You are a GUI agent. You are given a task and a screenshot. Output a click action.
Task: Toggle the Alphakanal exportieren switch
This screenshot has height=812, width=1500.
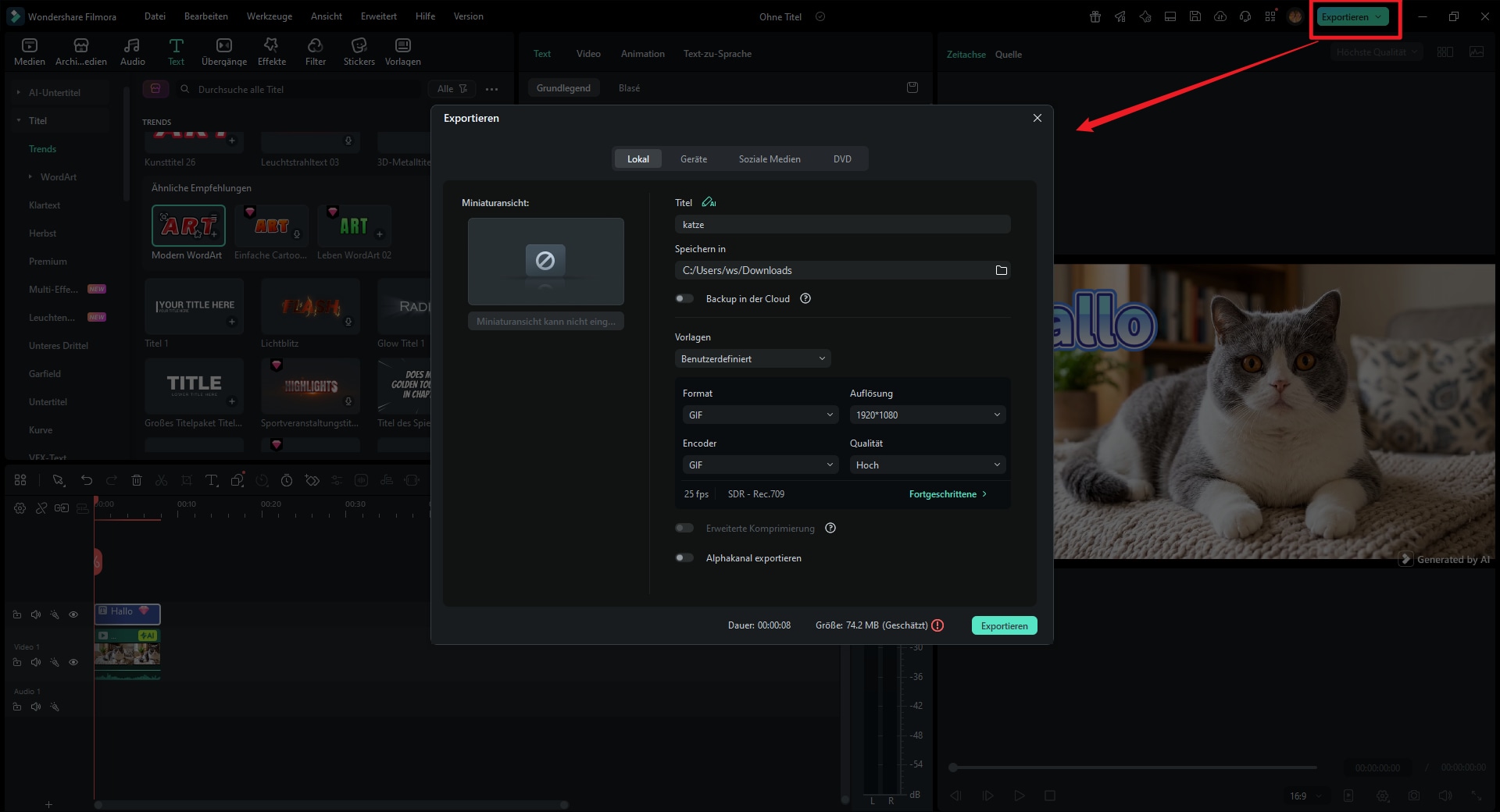684,557
